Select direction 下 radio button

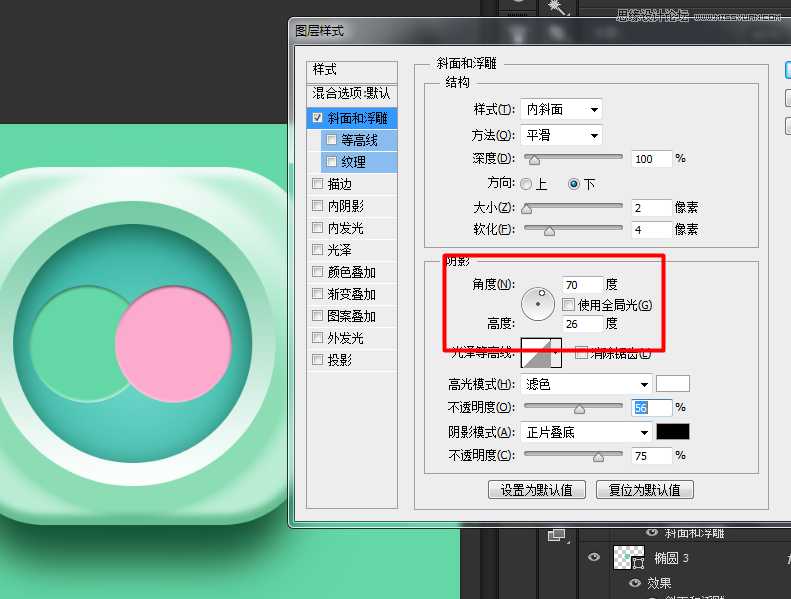point(574,184)
